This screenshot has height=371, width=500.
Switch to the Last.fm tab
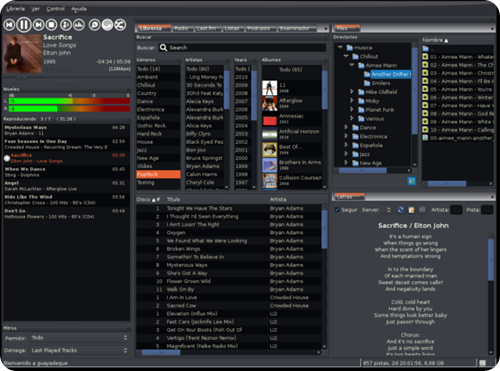point(207,29)
